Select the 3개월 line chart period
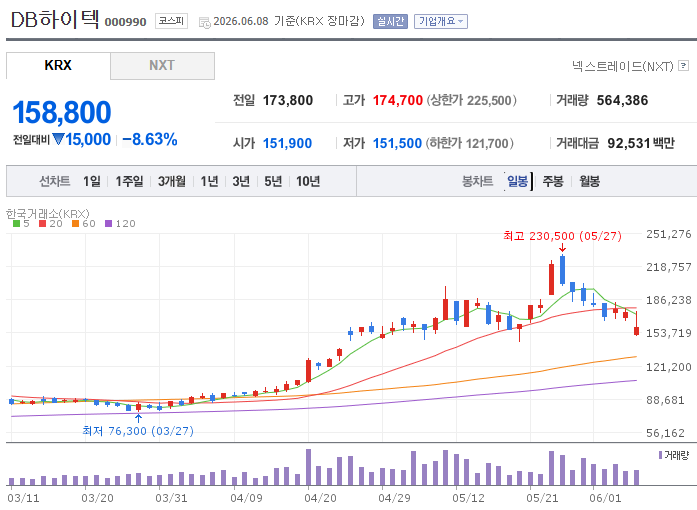This screenshot has width=697, height=510. (172, 181)
